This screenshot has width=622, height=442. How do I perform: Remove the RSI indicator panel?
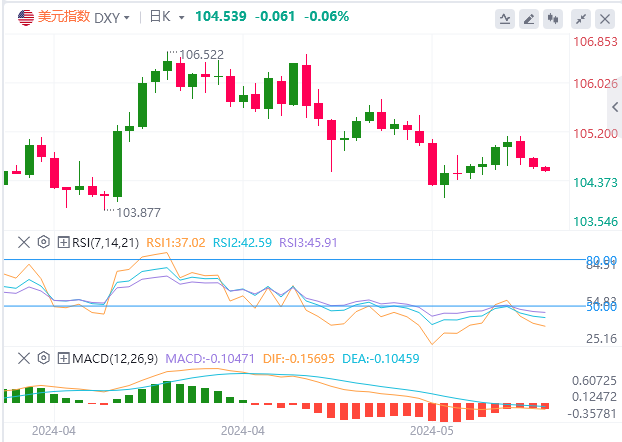(26, 241)
